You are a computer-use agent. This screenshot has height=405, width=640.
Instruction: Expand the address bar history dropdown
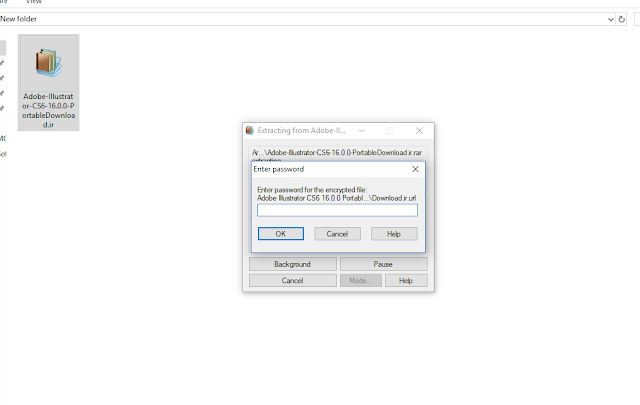(x=611, y=19)
